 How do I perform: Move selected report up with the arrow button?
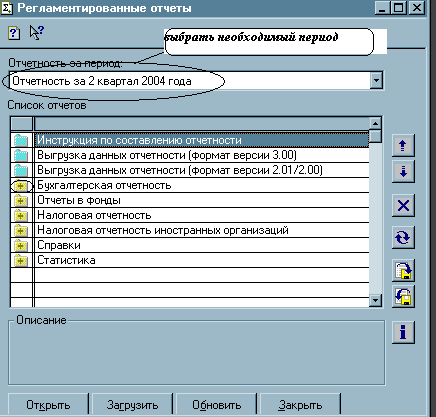403,145
